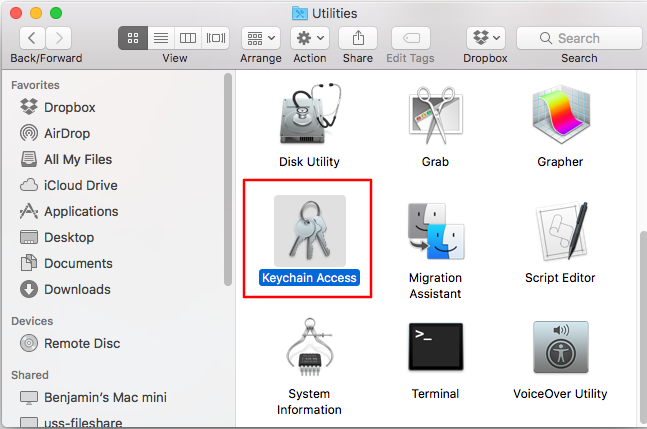Select the Keychain Access keys icon
647x429 pixels.
pyautogui.click(x=310, y=230)
